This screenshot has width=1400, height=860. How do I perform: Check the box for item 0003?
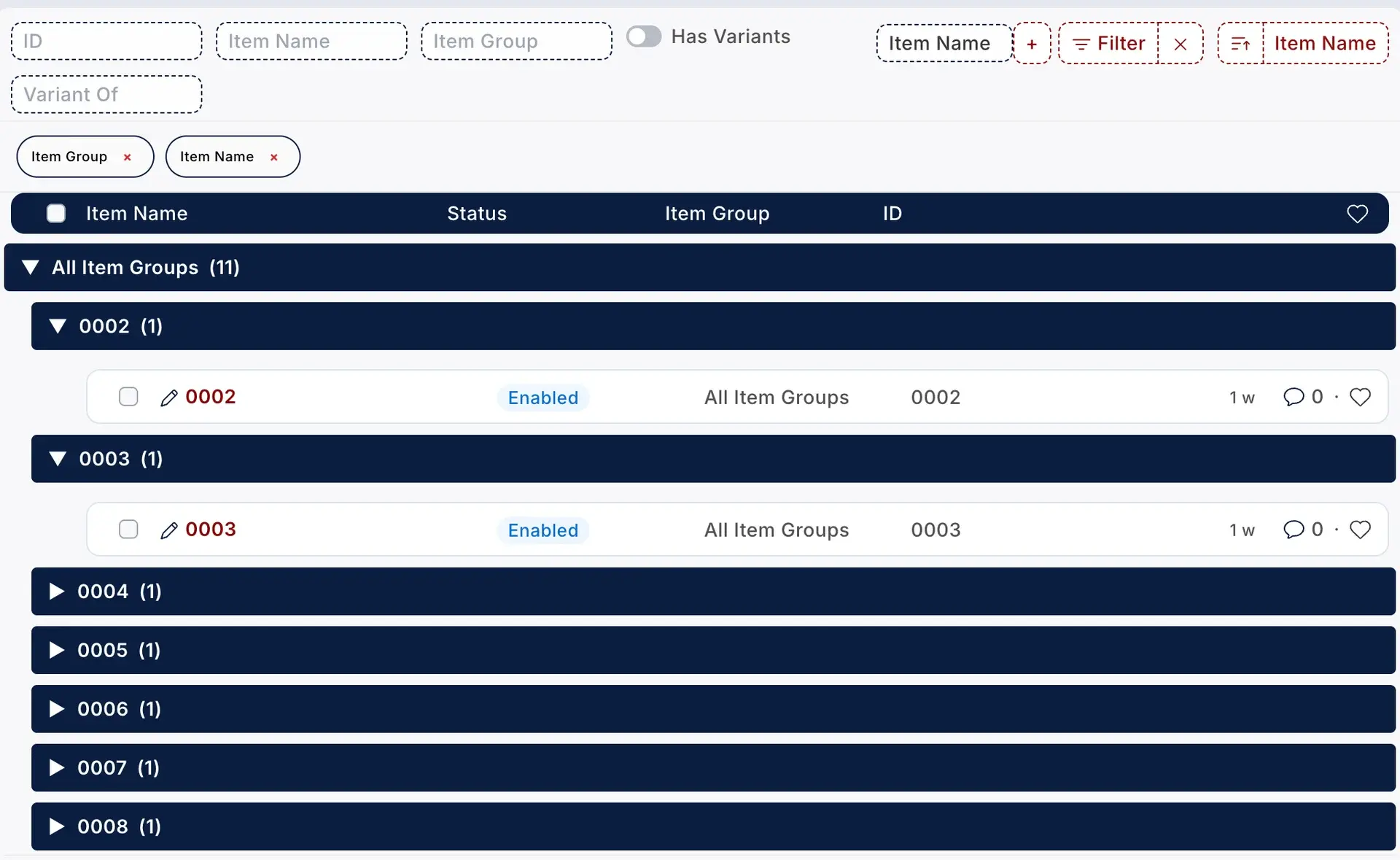(128, 530)
